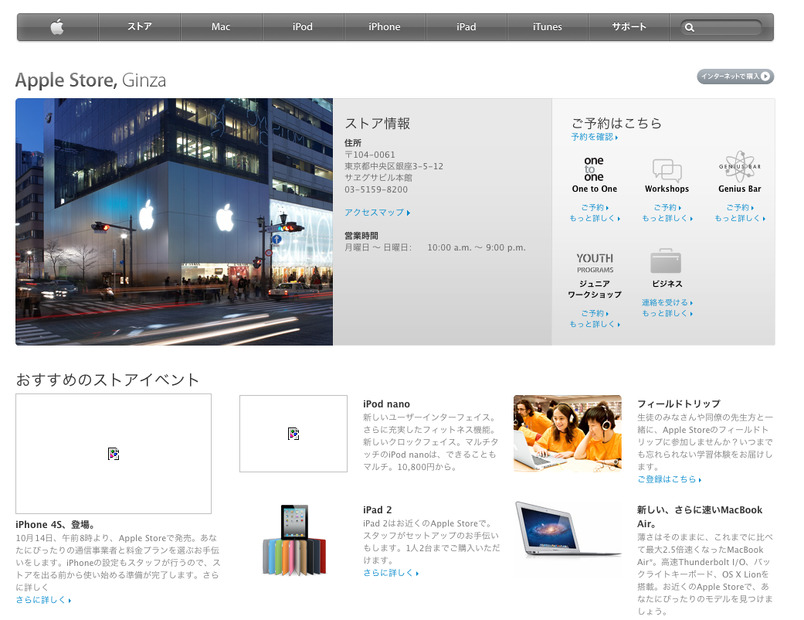The width and height of the screenshot is (804, 620).
Task: Click the store phone number 03-5159-8200
Action: click(376, 190)
